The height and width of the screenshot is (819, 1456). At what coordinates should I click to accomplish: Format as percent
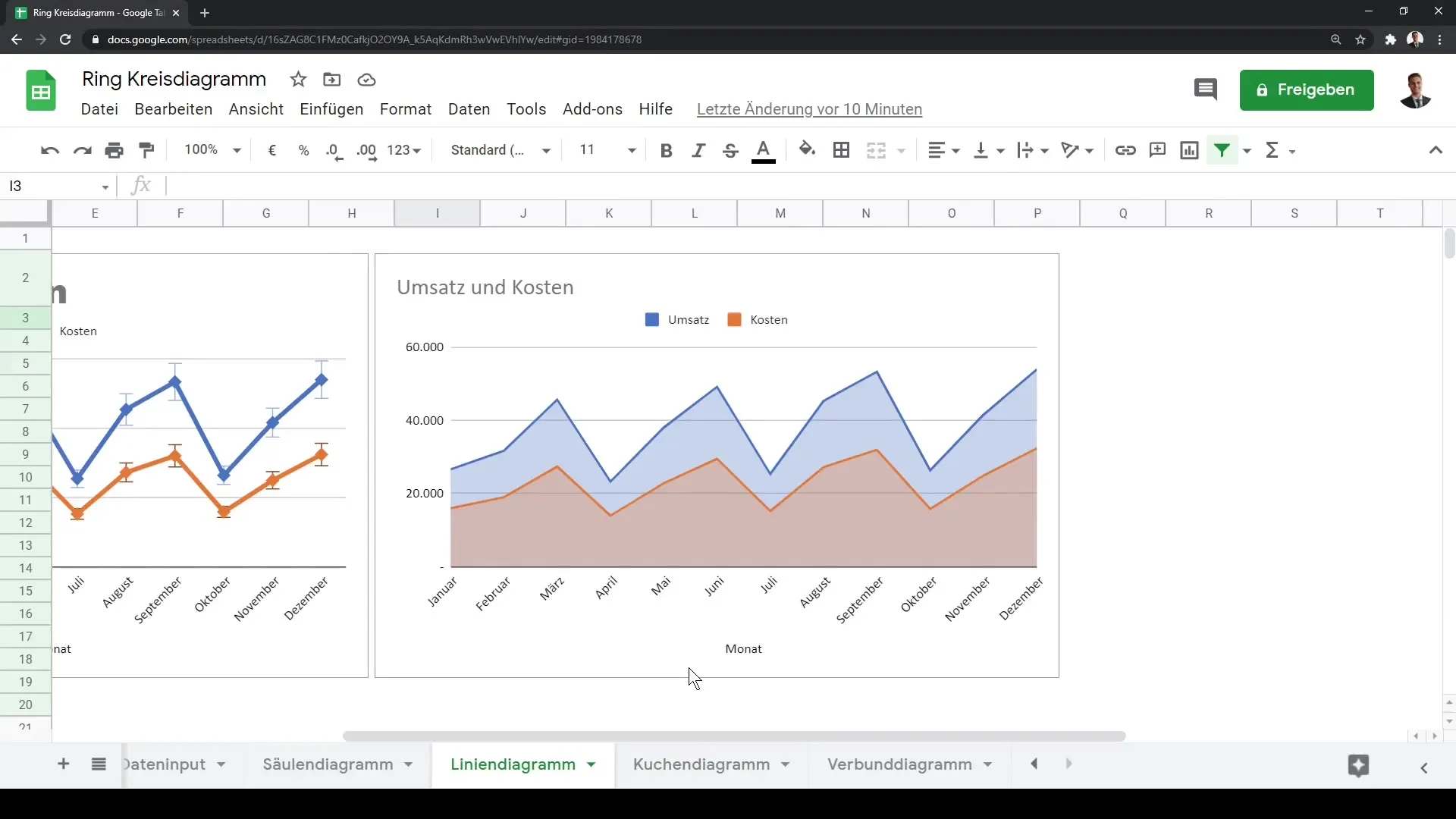click(x=304, y=150)
